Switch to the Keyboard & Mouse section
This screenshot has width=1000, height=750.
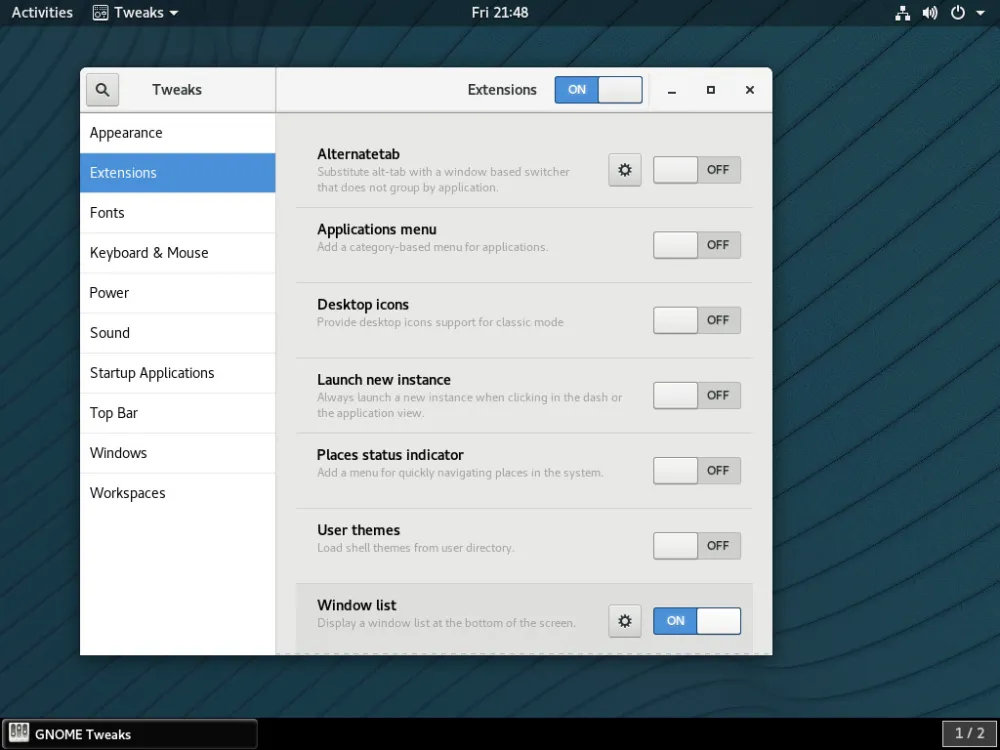[x=148, y=252]
